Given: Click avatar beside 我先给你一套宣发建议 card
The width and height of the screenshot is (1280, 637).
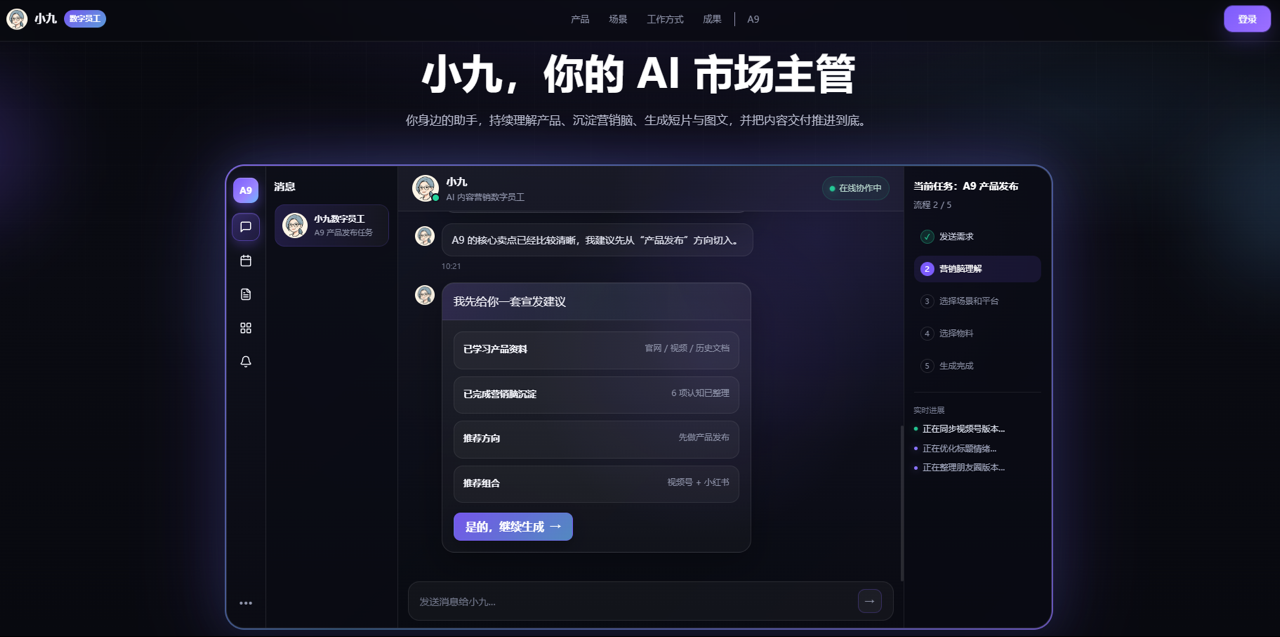Looking at the screenshot, I should [425, 295].
